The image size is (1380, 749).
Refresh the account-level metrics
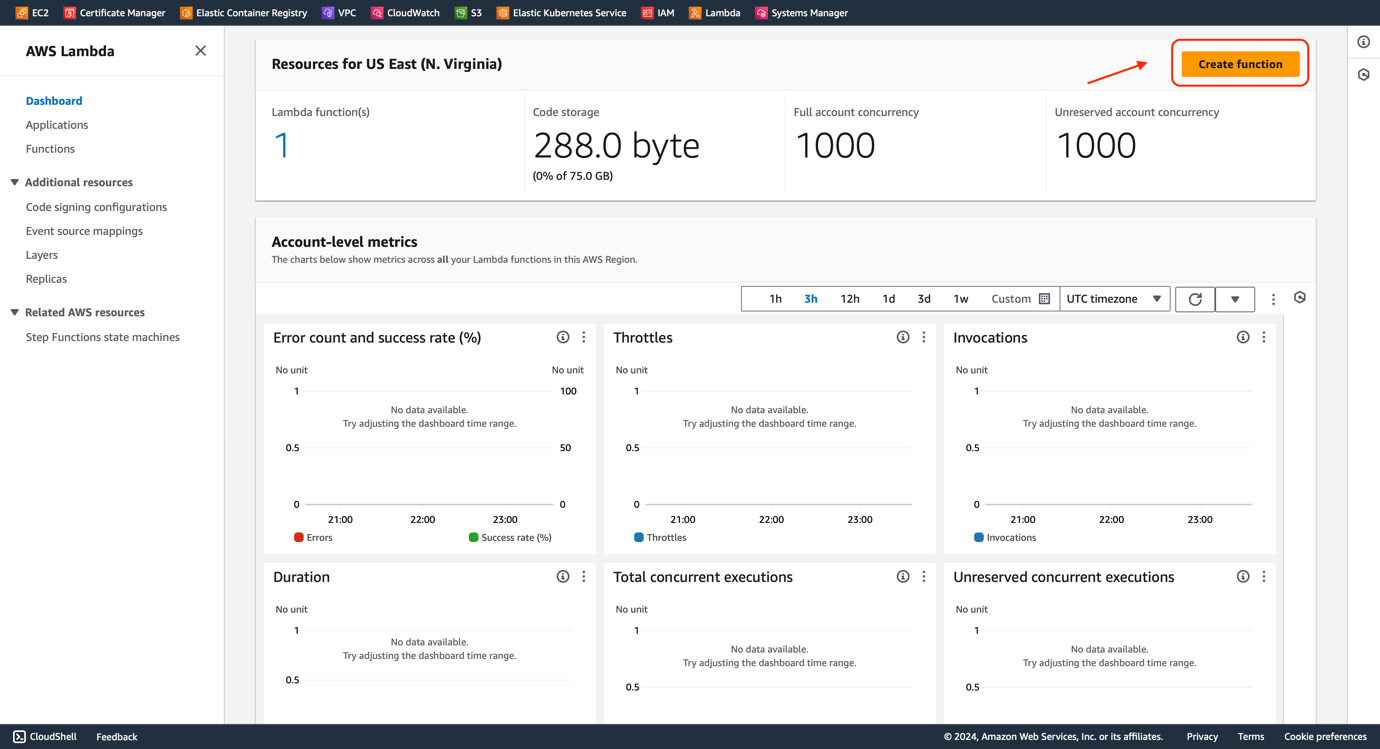pyautogui.click(x=1195, y=299)
